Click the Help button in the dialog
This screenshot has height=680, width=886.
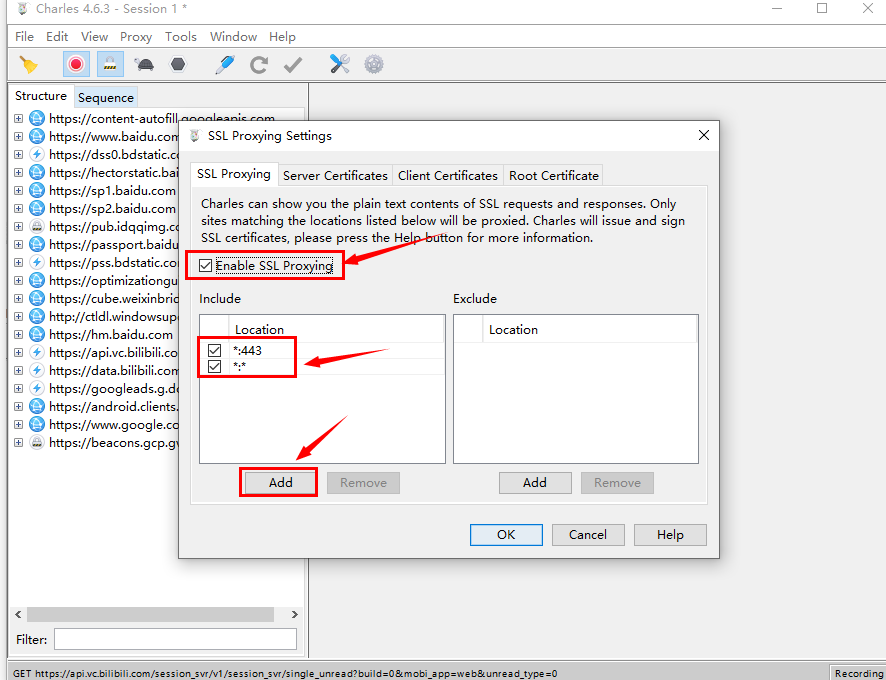pyautogui.click(x=670, y=535)
